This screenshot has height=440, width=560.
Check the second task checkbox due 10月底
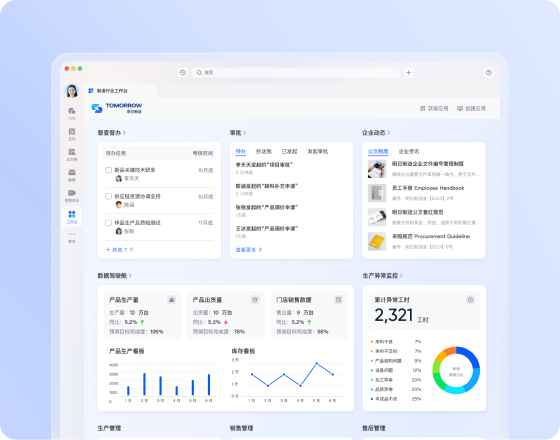[x=108, y=196]
